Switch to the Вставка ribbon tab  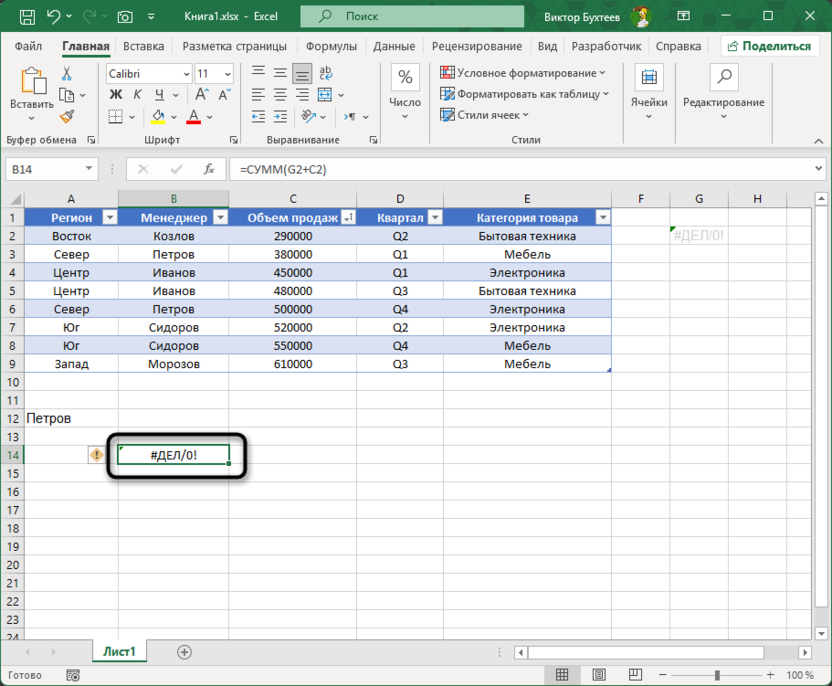144,46
